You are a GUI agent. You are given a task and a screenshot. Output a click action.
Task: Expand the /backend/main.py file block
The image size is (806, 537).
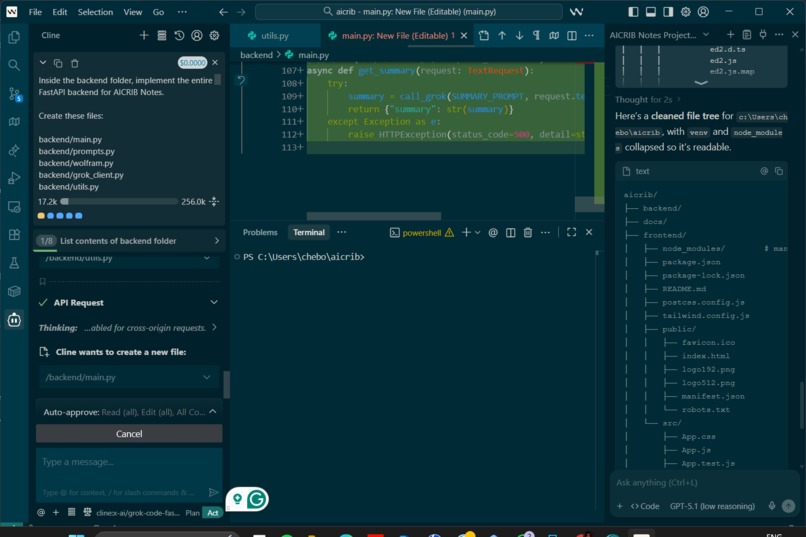coord(207,377)
